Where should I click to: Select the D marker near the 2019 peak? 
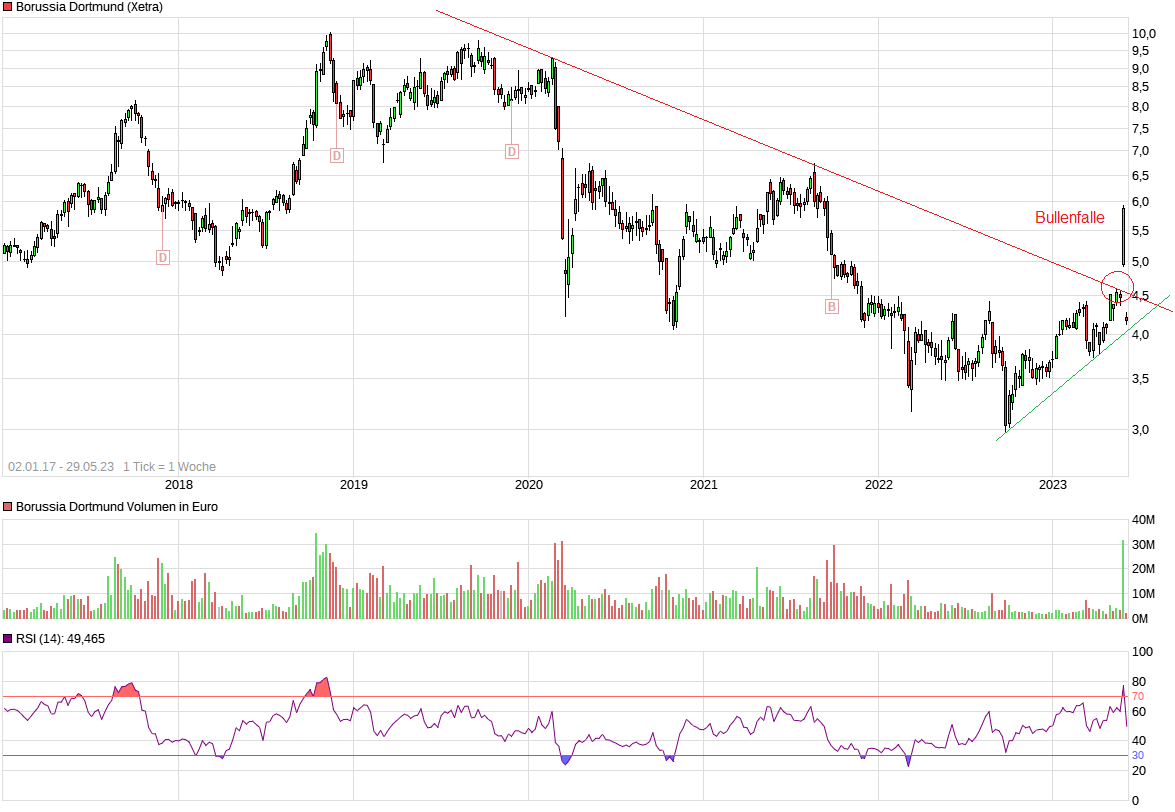coord(337,156)
